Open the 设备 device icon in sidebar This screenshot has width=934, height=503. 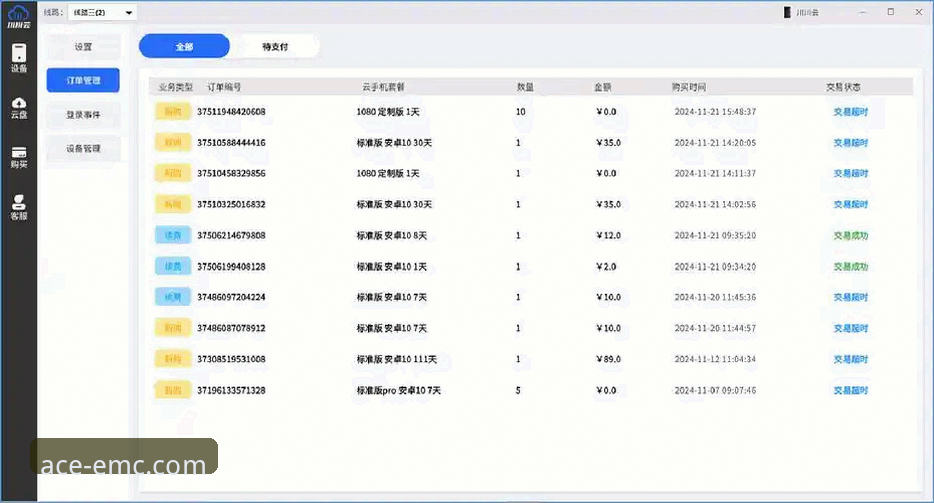pos(18,58)
